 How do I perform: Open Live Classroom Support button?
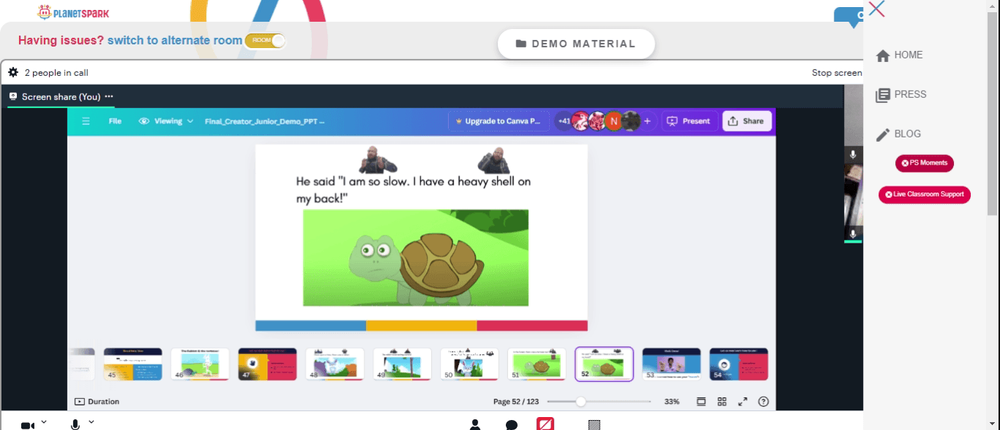click(x=924, y=195)
